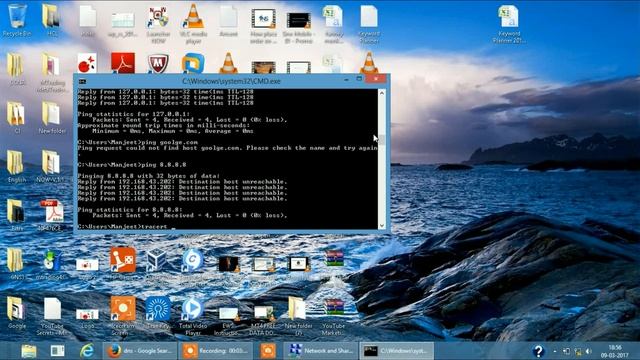Open File Explorer from the taskbar
Image resolution: width=640 pixels, height=360 pixels.
pyautogui.click(x=29, y=351)
